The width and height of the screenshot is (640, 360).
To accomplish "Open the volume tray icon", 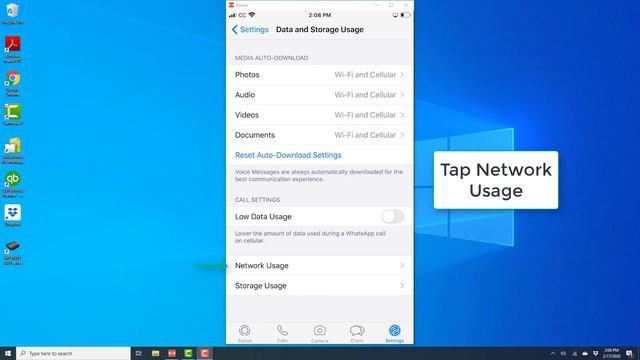I will click(x=563, y=353).
